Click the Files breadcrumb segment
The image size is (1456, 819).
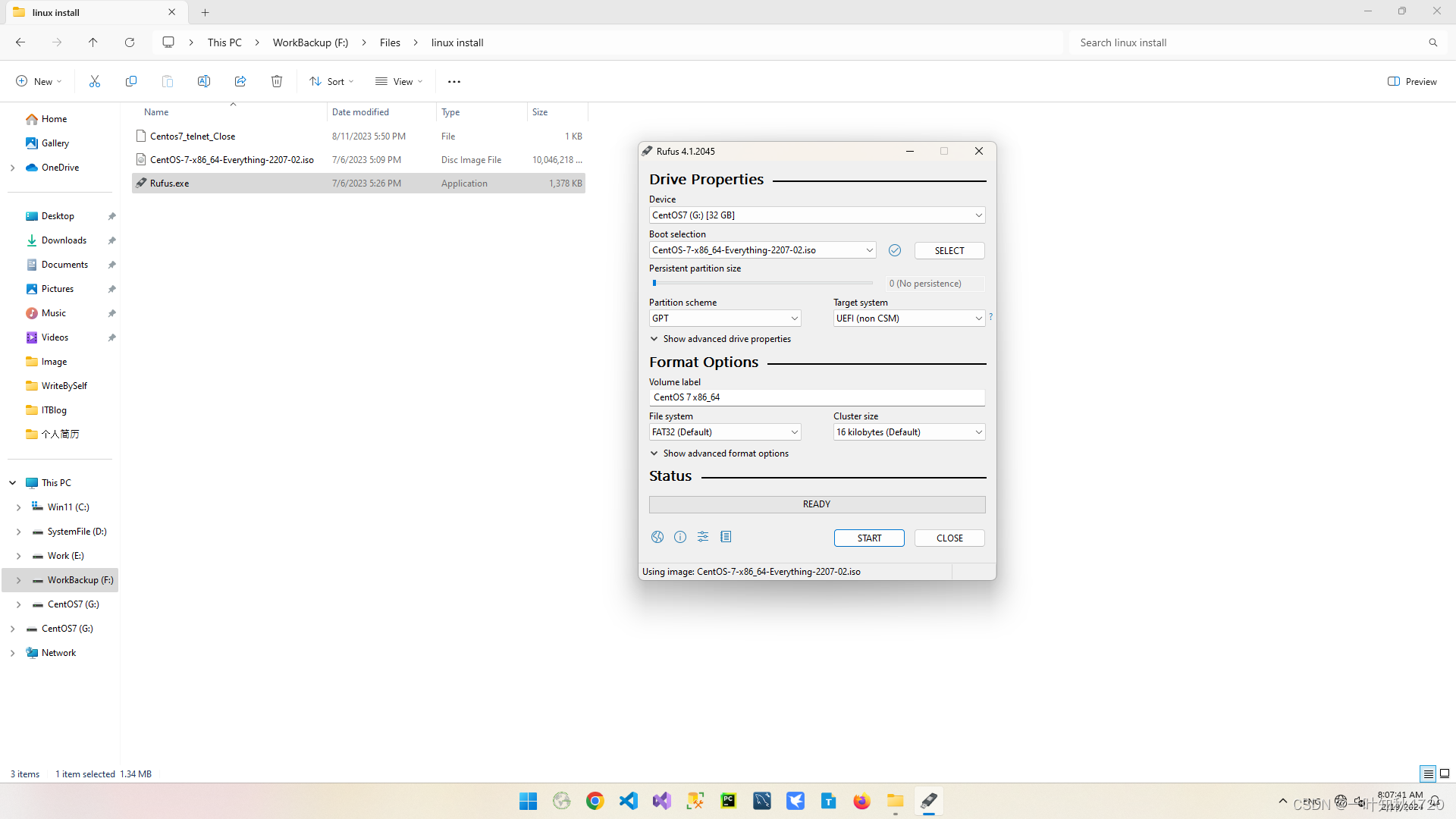390,42
